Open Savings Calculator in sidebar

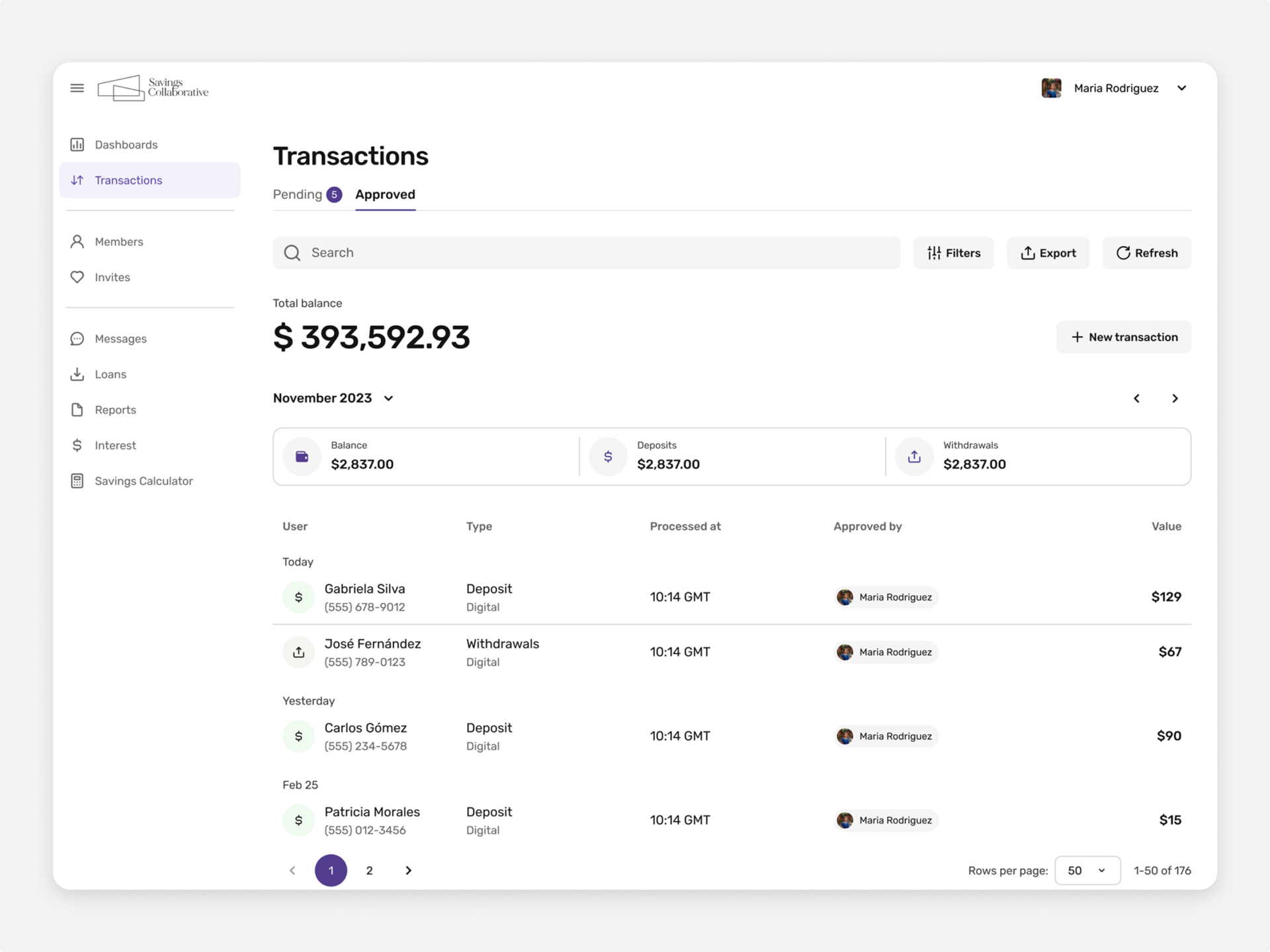(x=143, y=481)
